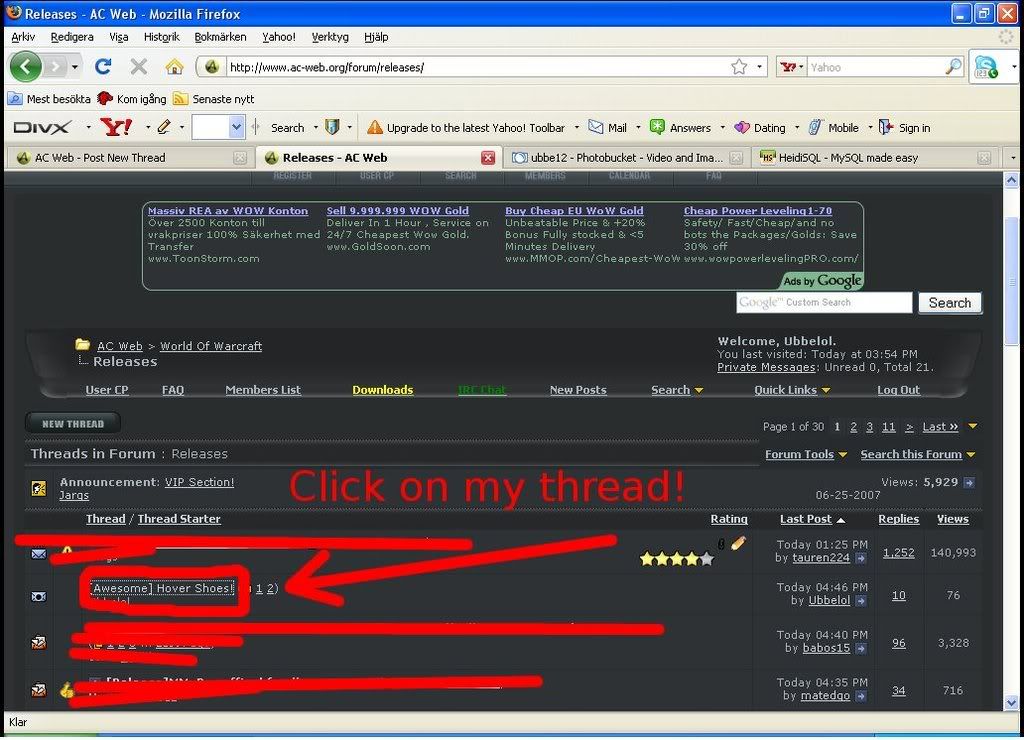
Task: Open Yahoo Mail envelope icon
Action: 596,127
